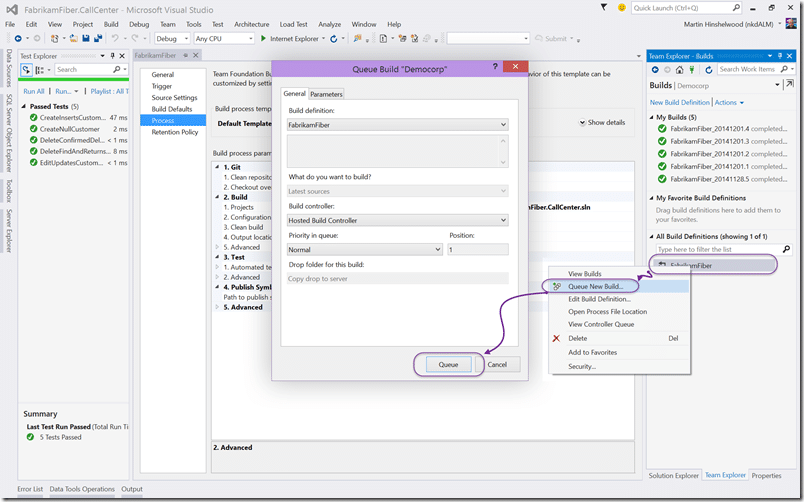The image size is (804, 502).
Task: Click the Save file toolbar icon
Action: [86, 38]
